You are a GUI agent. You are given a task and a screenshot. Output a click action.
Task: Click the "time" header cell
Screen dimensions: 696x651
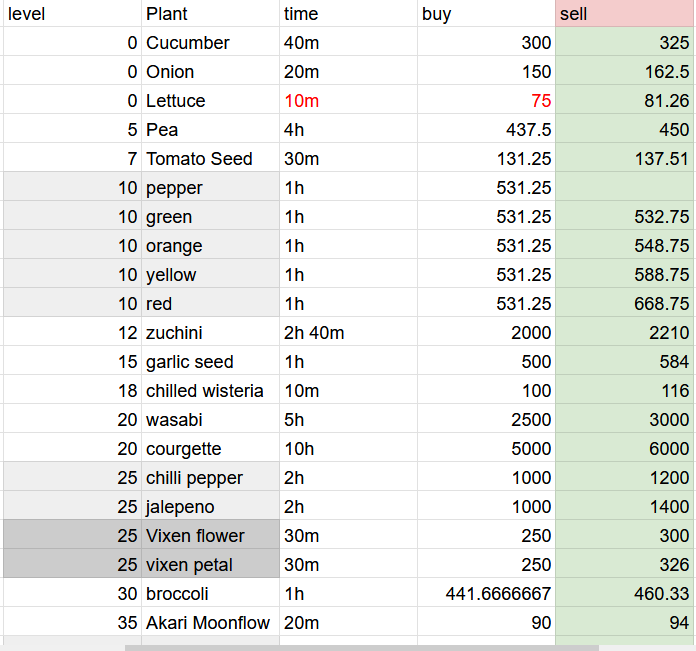tap(348, 14)
